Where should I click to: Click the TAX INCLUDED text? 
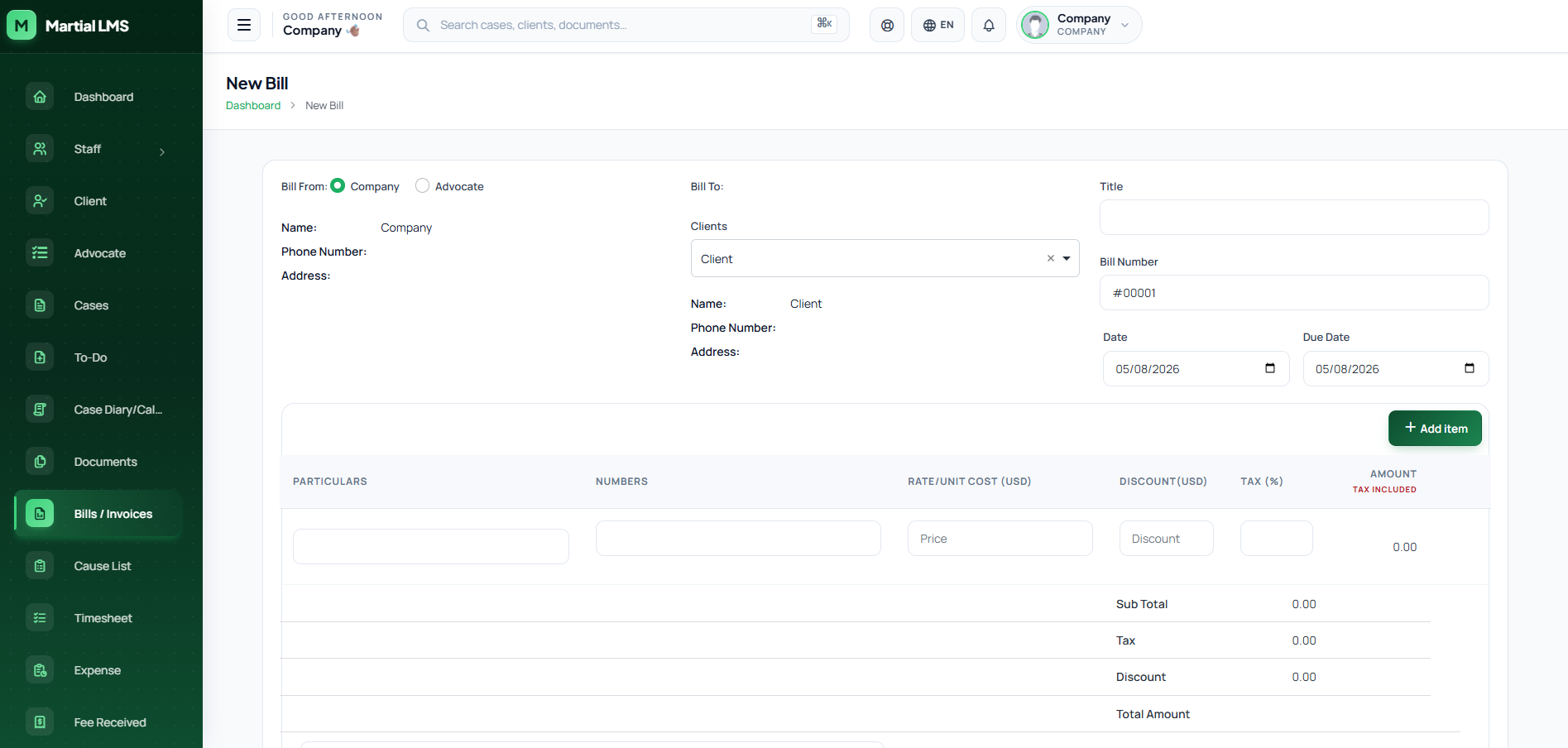(1384, 490)
